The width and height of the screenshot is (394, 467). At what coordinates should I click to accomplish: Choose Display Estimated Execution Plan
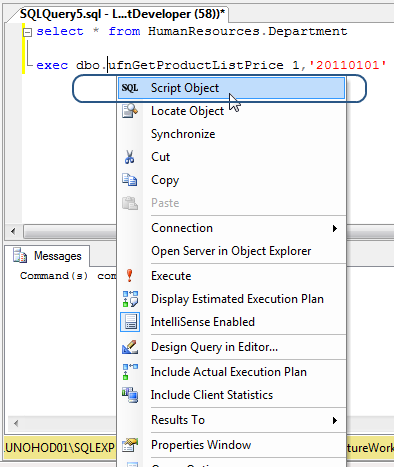231,299
